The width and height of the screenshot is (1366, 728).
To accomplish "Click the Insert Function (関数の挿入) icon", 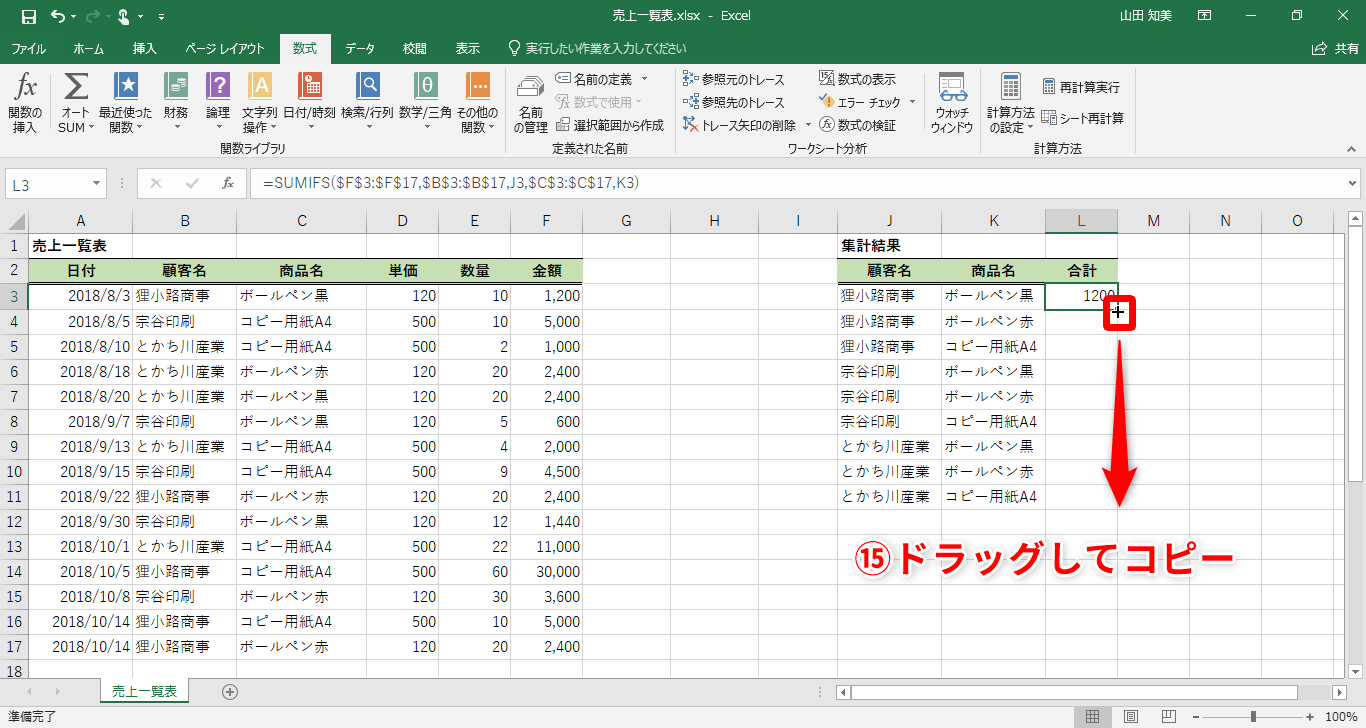I will [25, 103].
